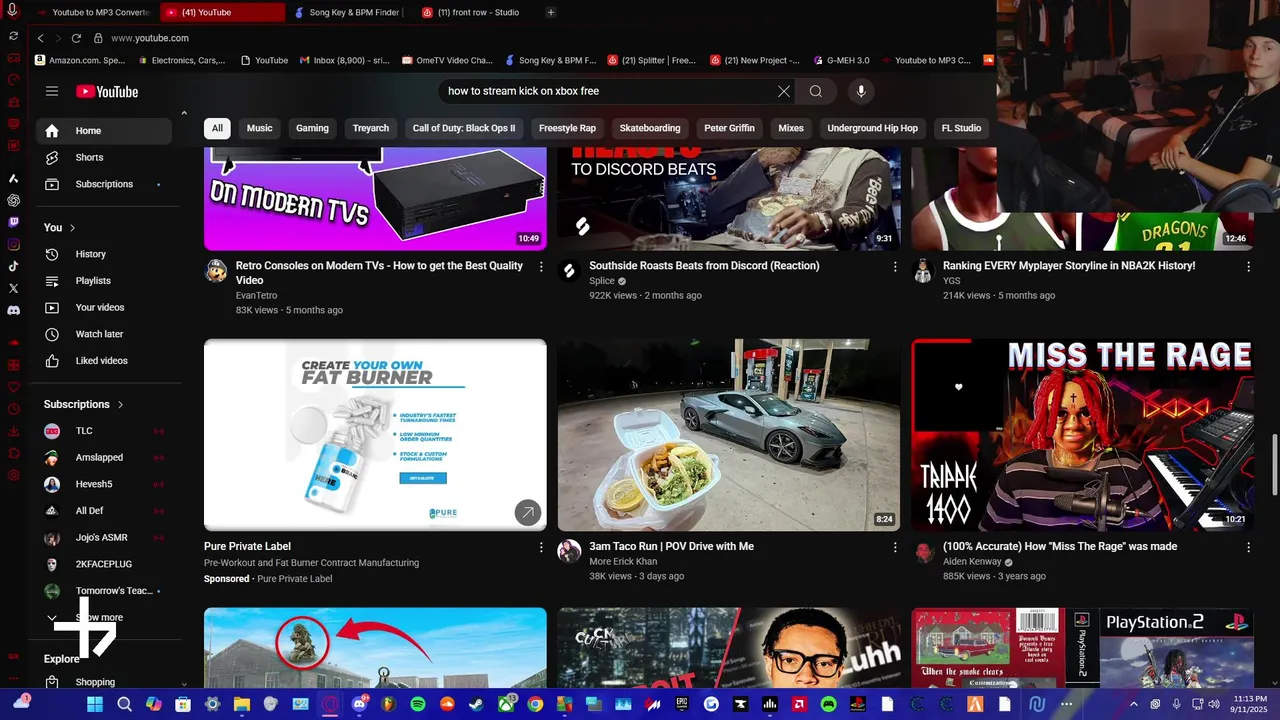Open the 3am Taco Run video thumbnail
The width and height of the screenshot is (1280, 720).
coord(729,435)
